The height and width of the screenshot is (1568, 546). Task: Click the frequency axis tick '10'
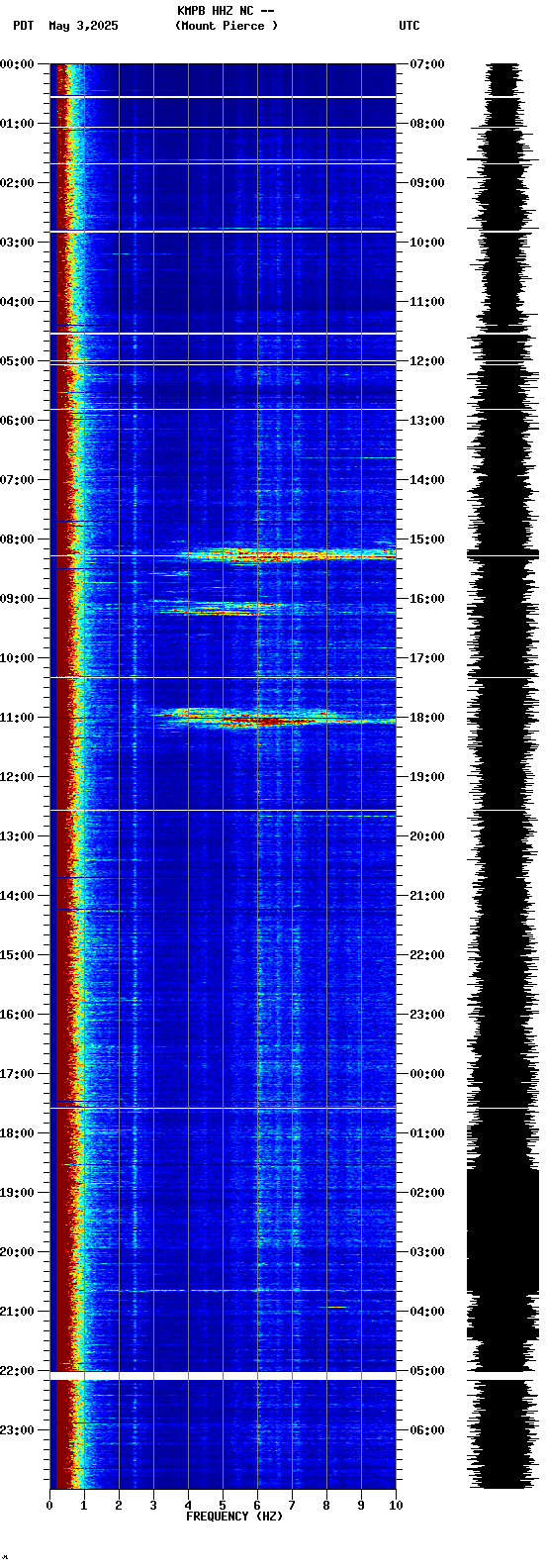pos(396,1506)
